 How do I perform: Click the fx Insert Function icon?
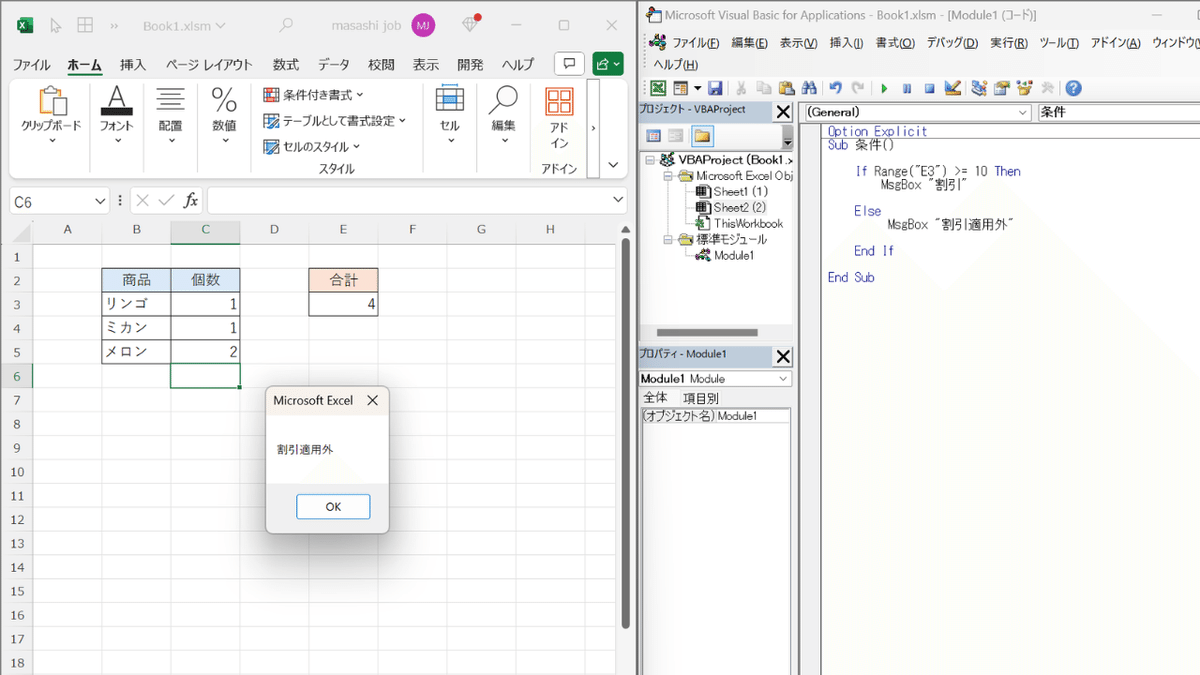191,201
